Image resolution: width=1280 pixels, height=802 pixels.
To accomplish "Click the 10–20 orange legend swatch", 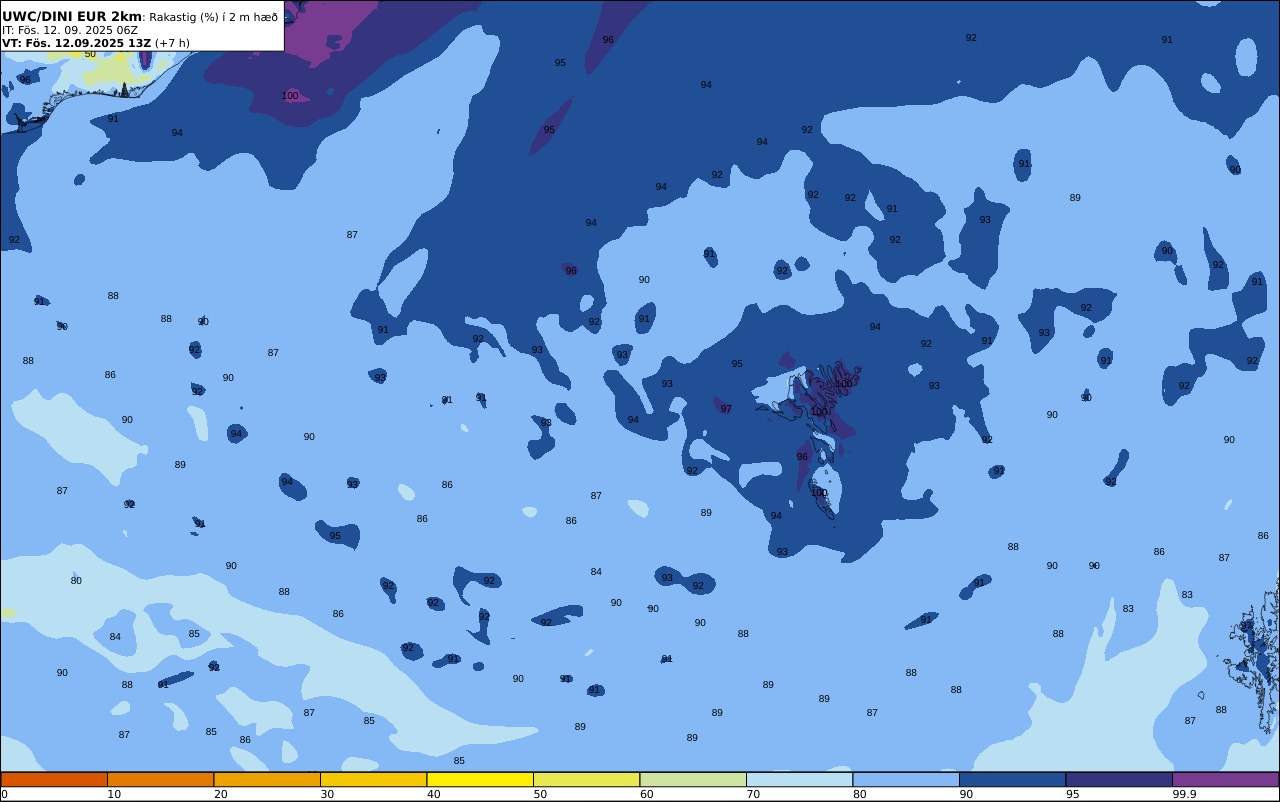I will click(x=160, y=779).
